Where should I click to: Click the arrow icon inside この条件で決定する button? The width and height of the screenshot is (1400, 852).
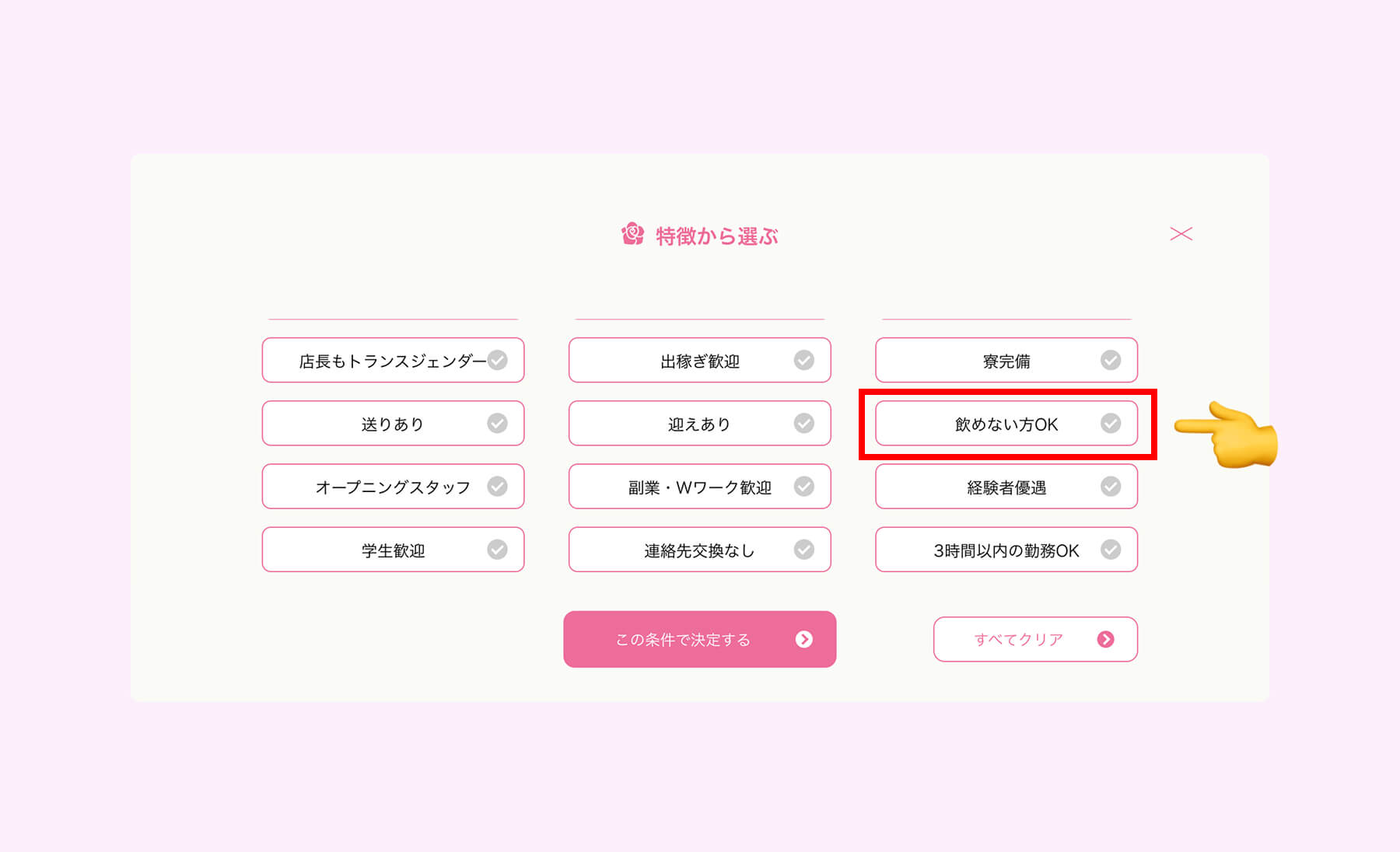(804, 639)
